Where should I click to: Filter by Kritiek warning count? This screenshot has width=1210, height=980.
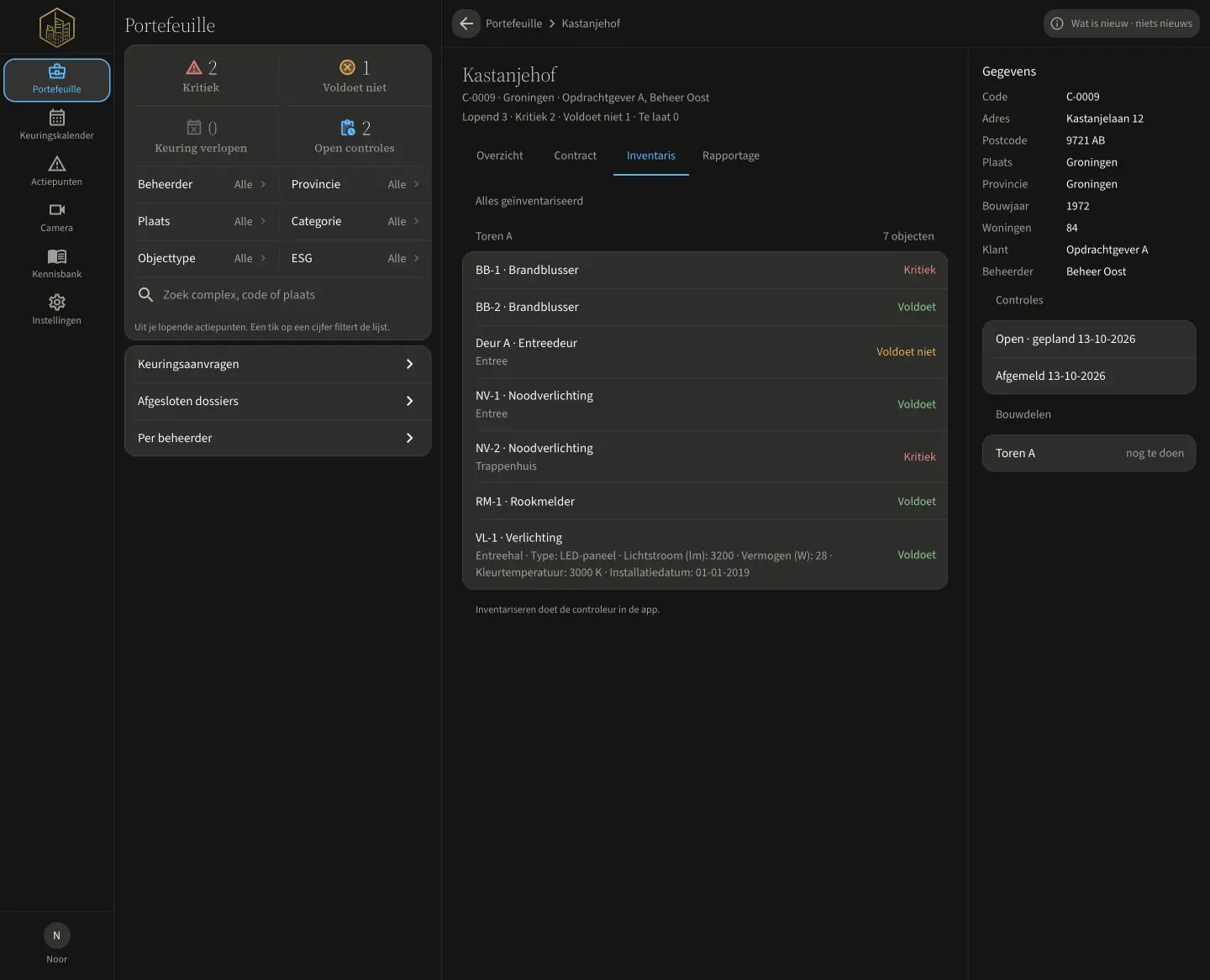(201, 76)
